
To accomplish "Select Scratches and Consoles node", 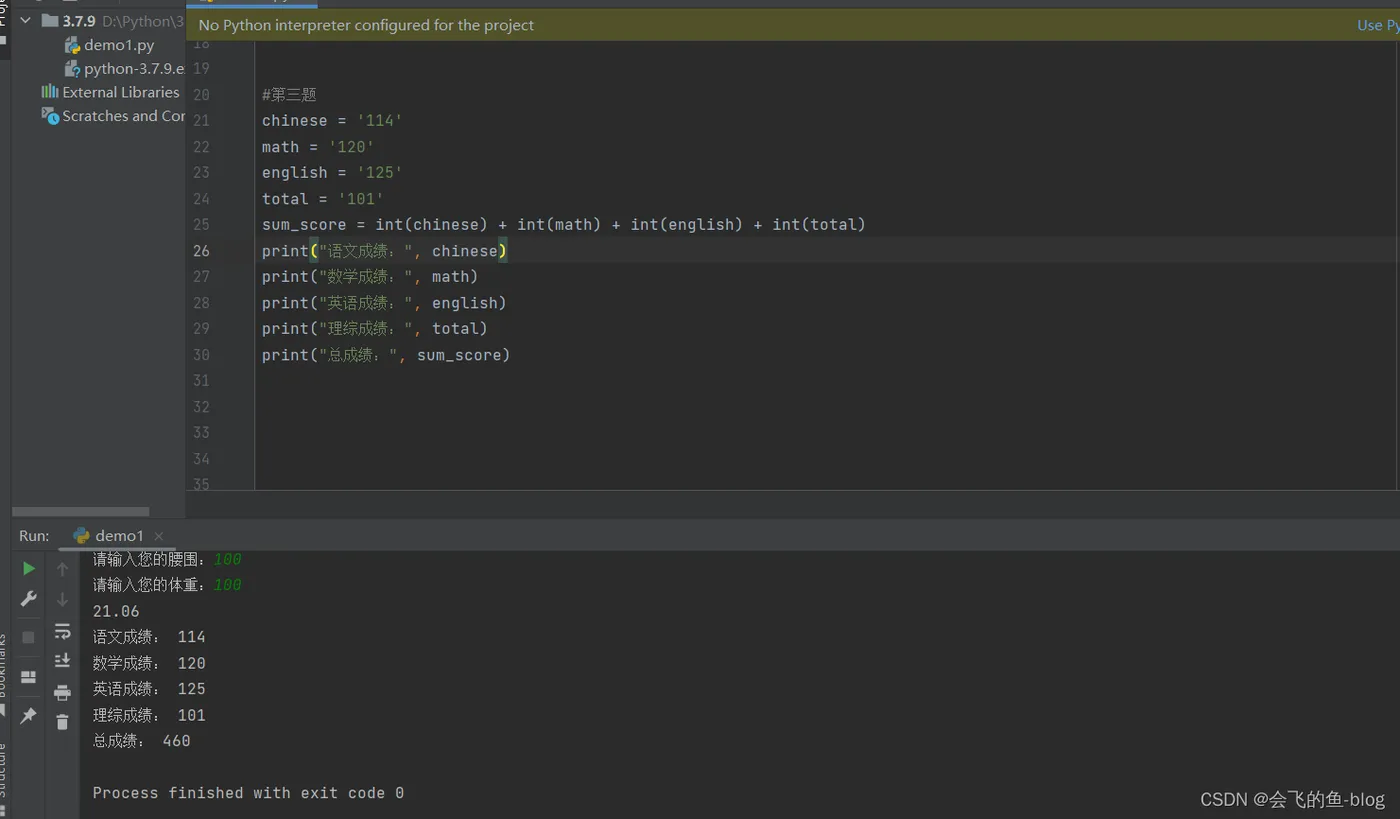I will coord(123,116).
